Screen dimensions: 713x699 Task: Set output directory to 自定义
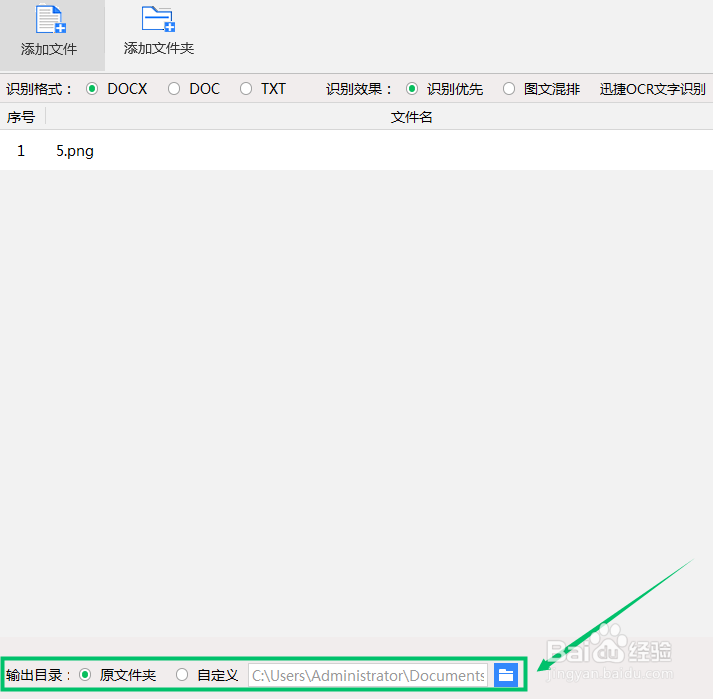(182, 675)
